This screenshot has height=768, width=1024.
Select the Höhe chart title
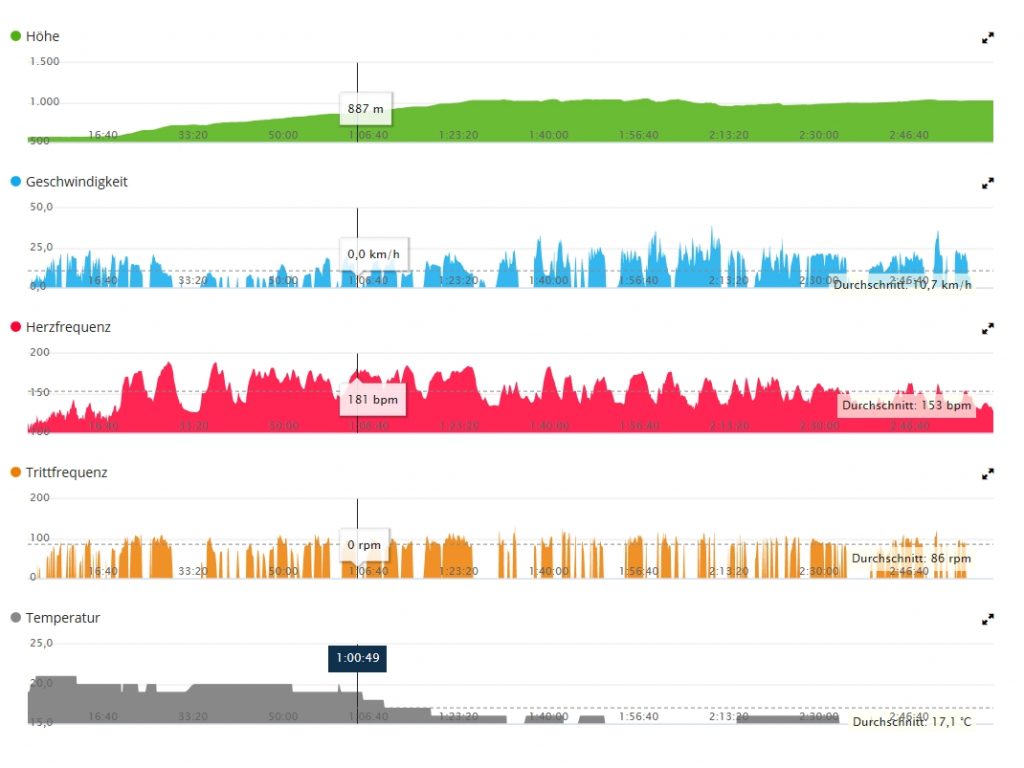point(42,37)
